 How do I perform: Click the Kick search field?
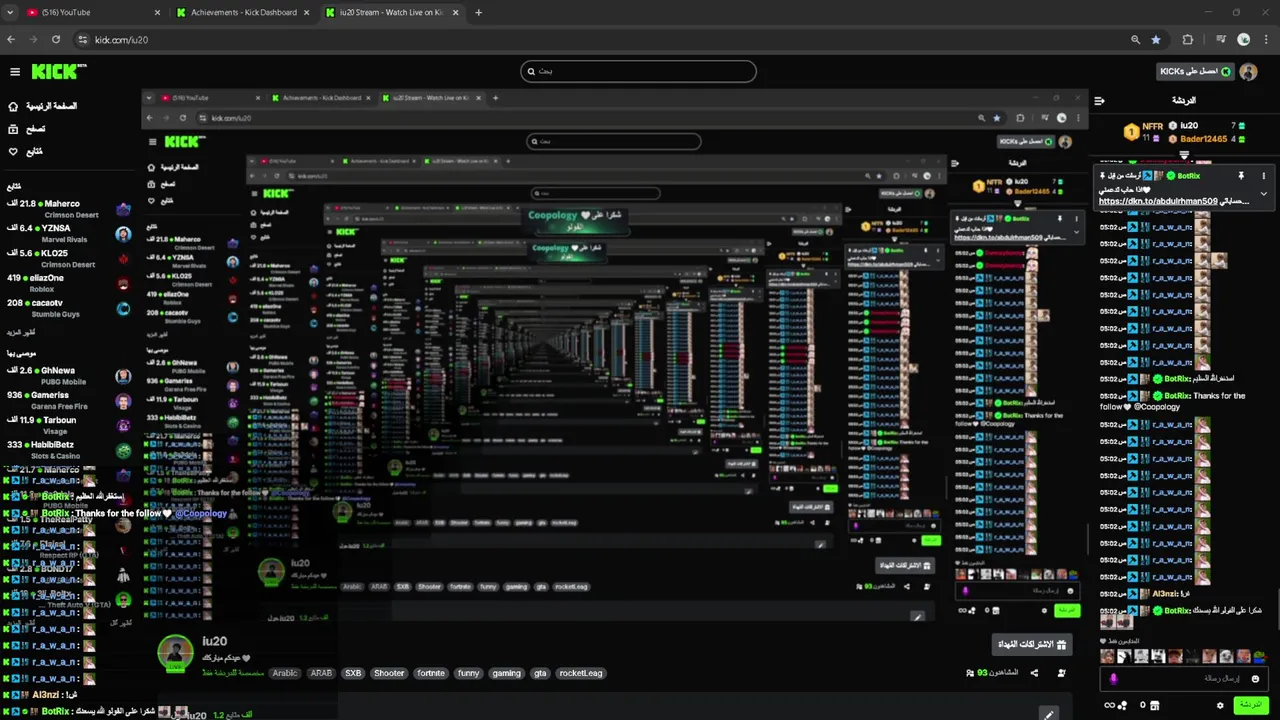click(638, 71)
